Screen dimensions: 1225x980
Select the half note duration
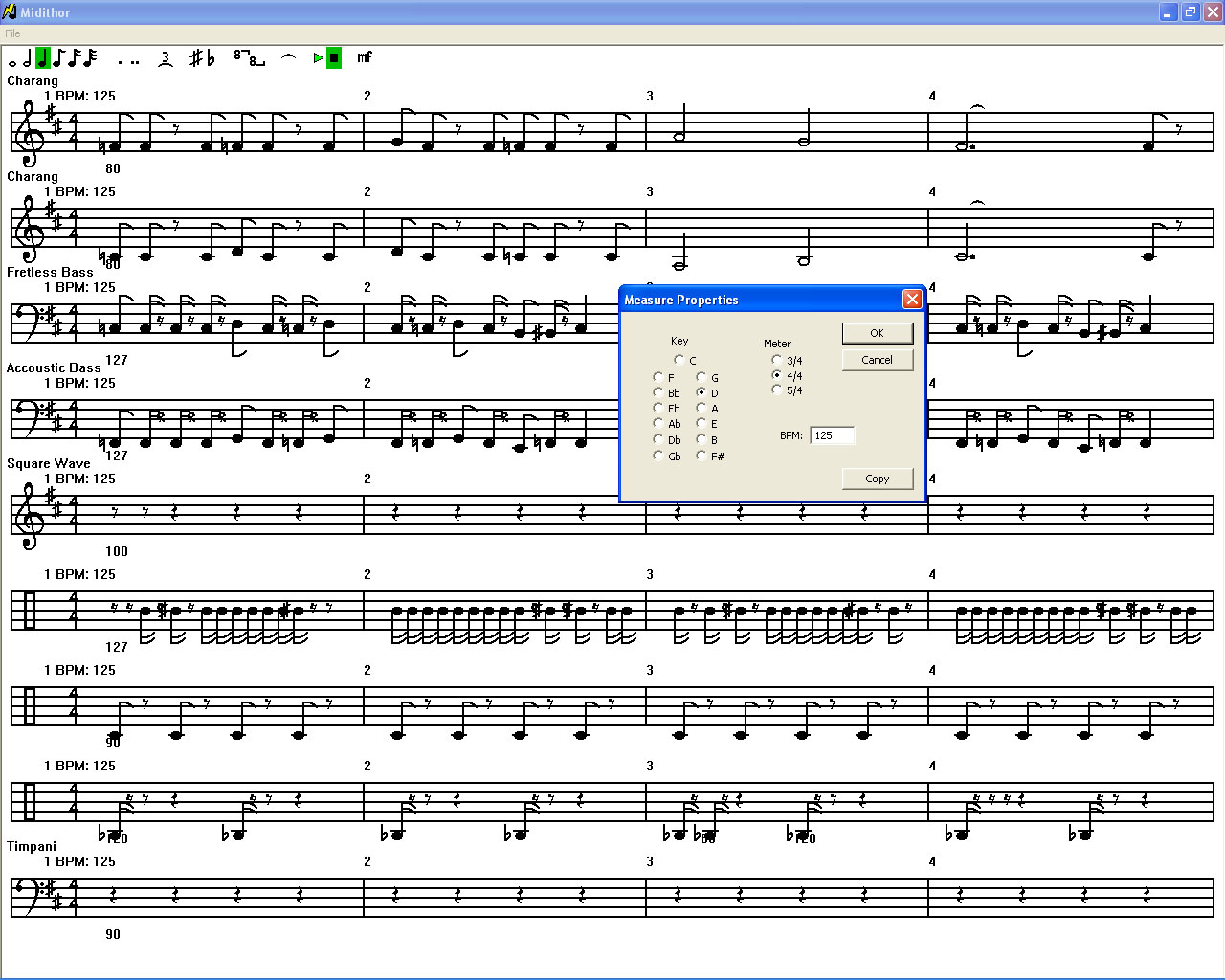click(x=27, y=58)
